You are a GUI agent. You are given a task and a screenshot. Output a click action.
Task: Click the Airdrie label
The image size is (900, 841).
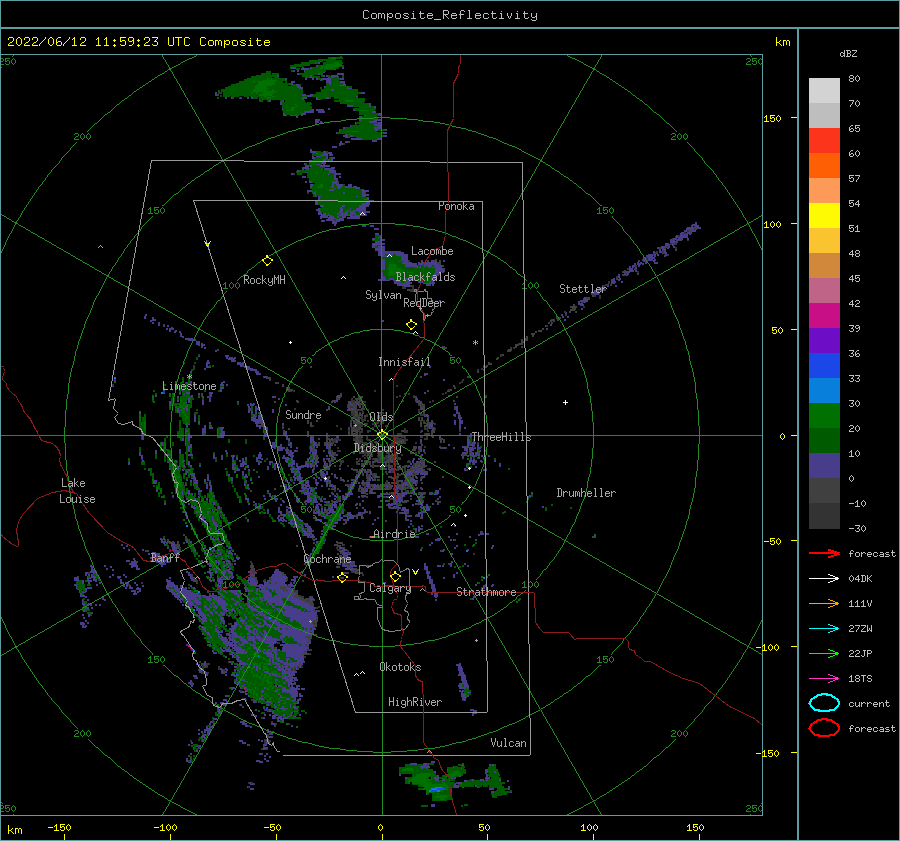[x=394, y=534]
